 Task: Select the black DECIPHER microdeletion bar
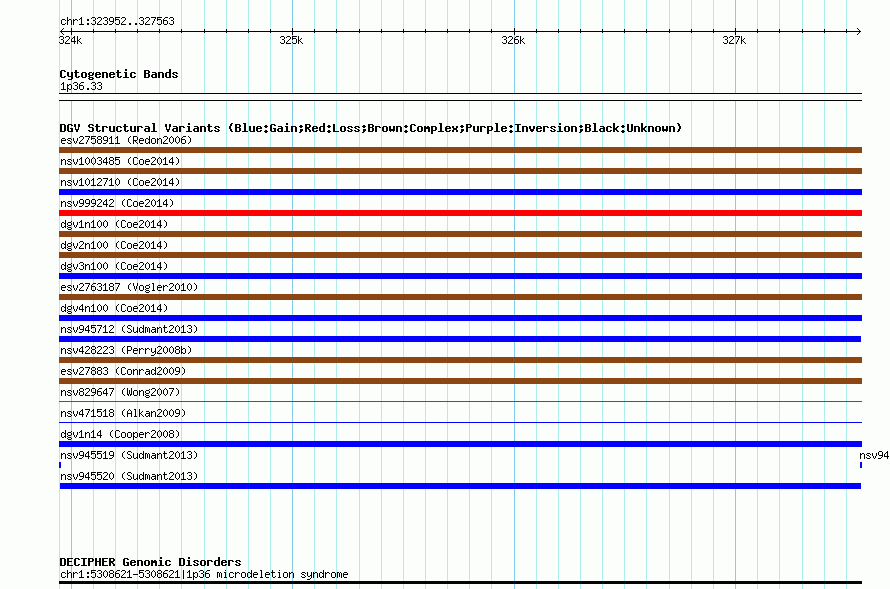coord(460,583)
